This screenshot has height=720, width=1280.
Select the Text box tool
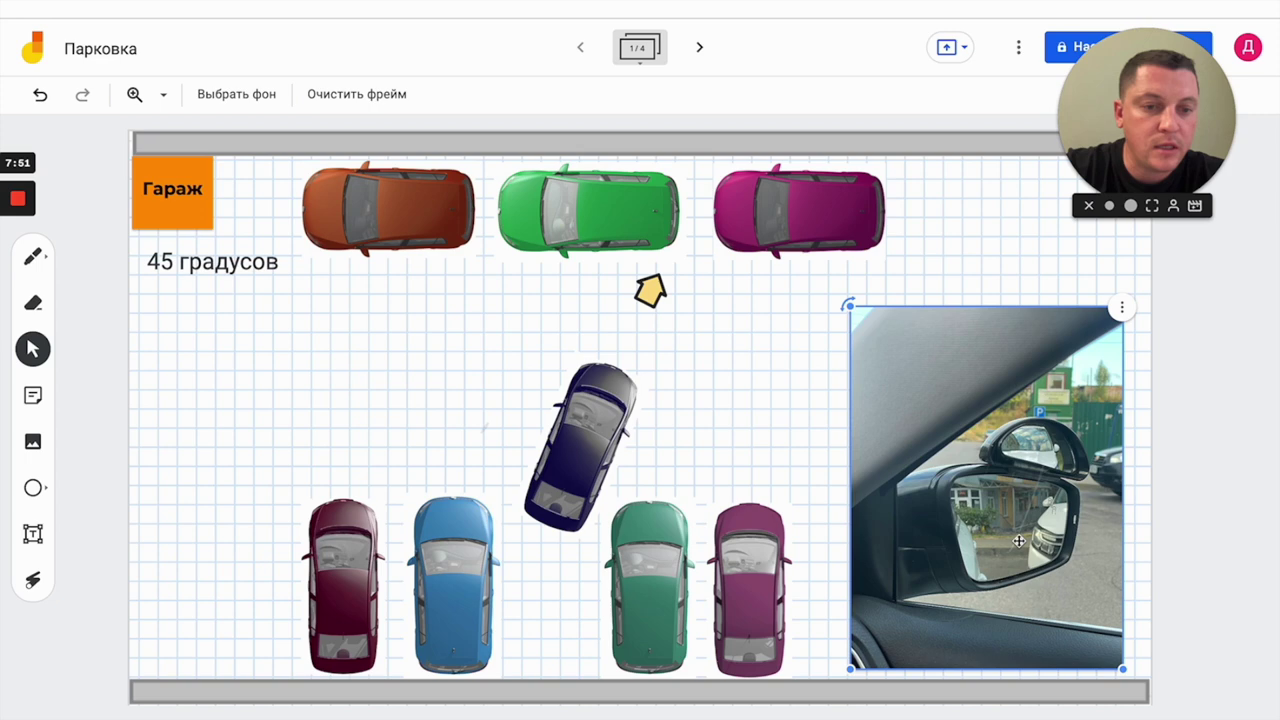(x=33, y=534)
